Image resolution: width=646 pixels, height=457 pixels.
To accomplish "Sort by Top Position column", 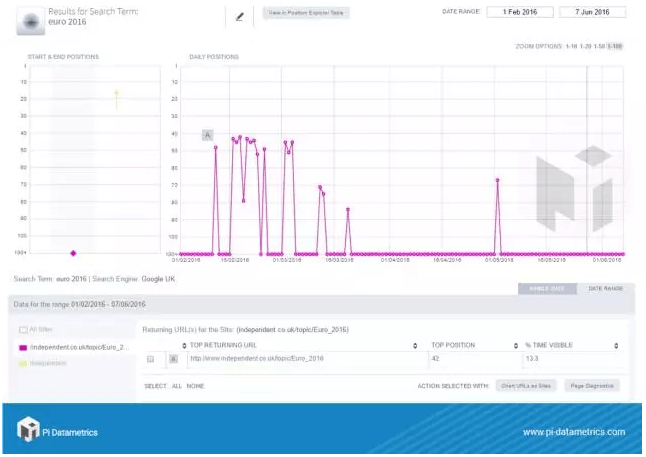I will tap(468, 345).
